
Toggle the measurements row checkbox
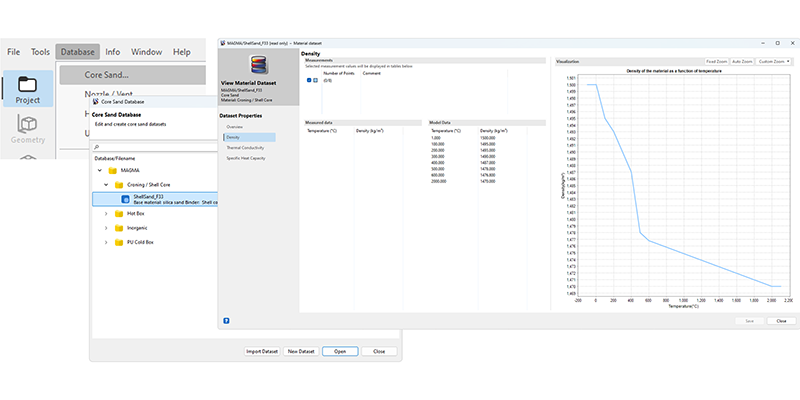tap(309, 80)
